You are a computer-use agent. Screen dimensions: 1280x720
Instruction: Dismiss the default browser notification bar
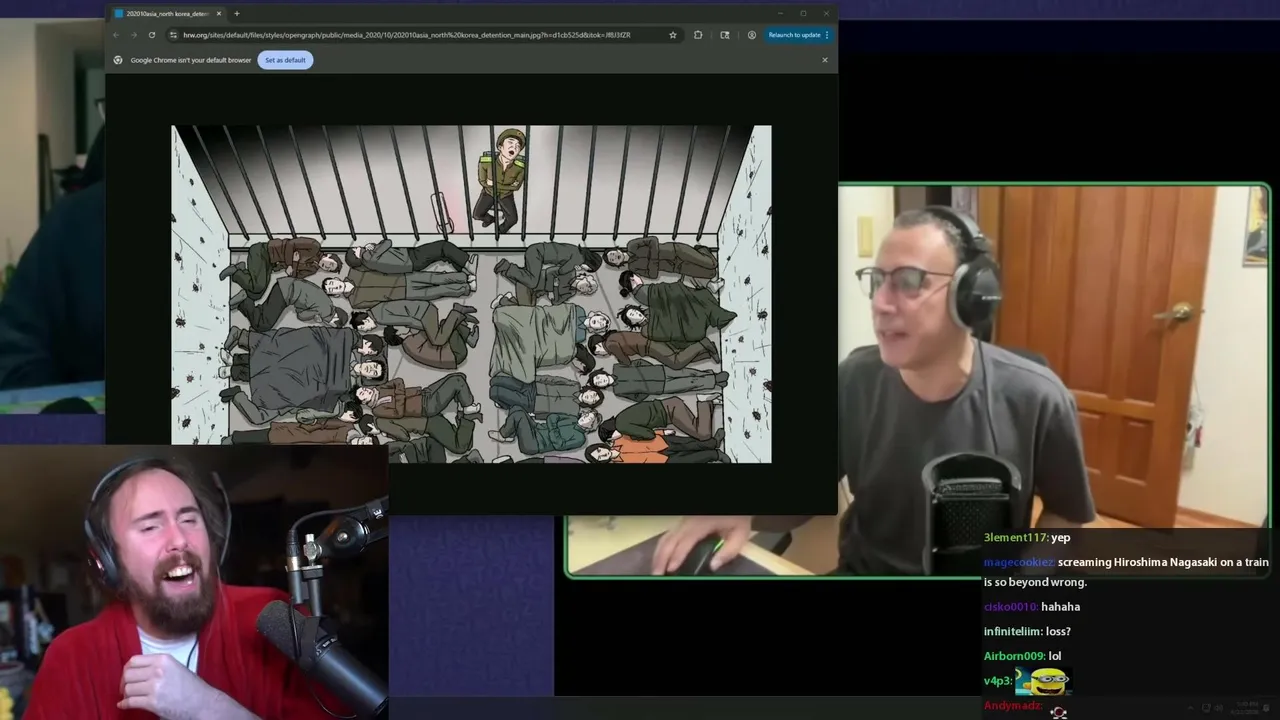click(x=825, y=60)
